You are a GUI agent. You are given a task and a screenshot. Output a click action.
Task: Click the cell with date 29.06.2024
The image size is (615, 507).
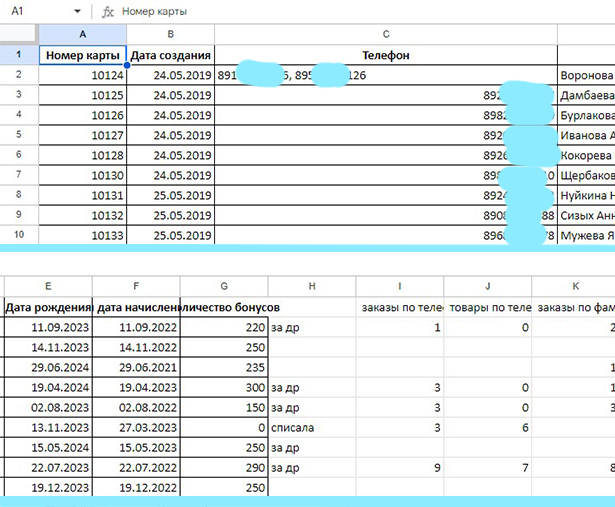tap(48, 367)
